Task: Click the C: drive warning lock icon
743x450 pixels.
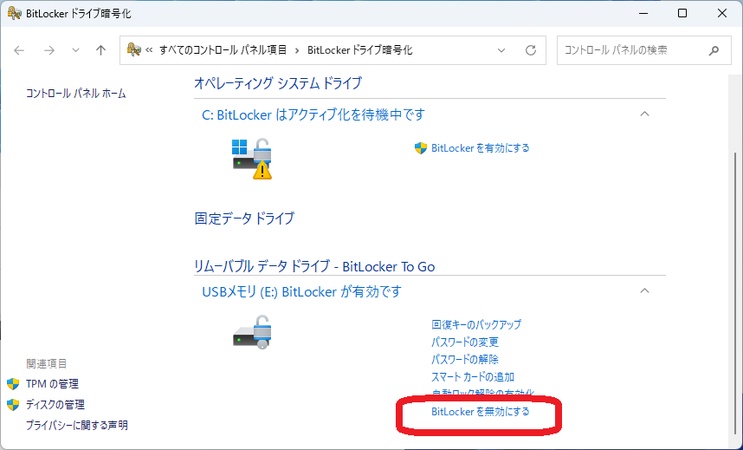Action: [252, 159]
